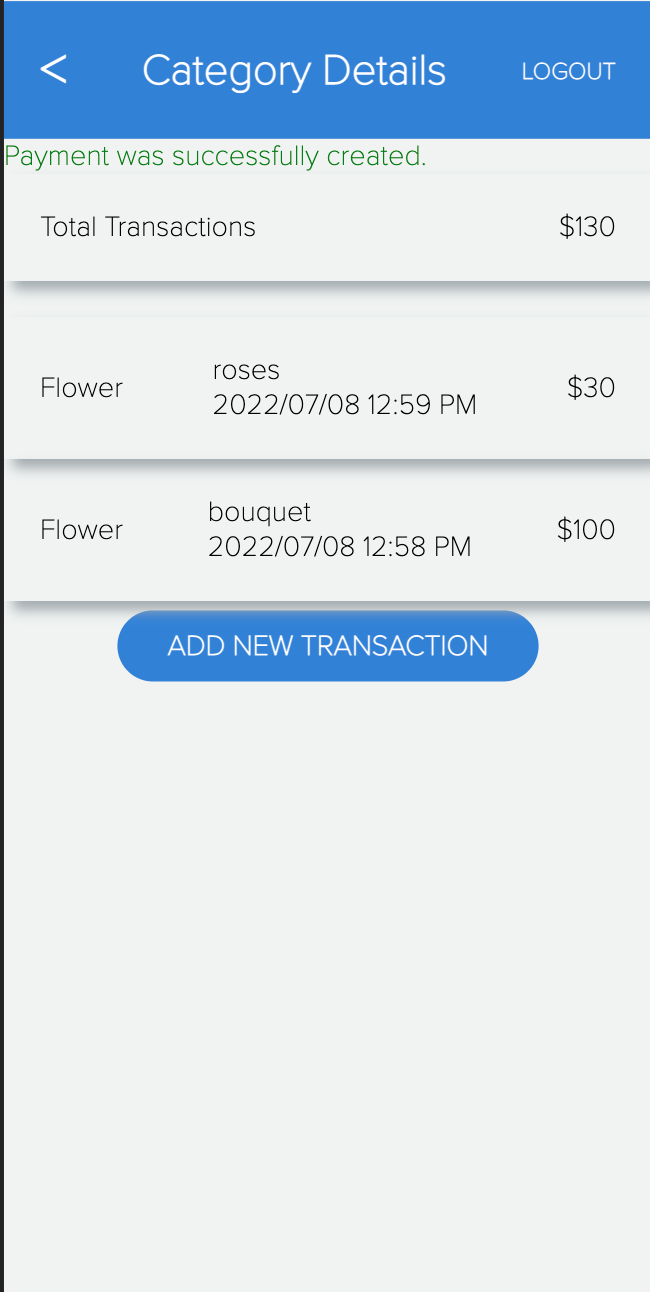The height and width of the screenshot is (1292, 650).
Task: Select the bouquet transaction name
Action: (x=259, y=511)
